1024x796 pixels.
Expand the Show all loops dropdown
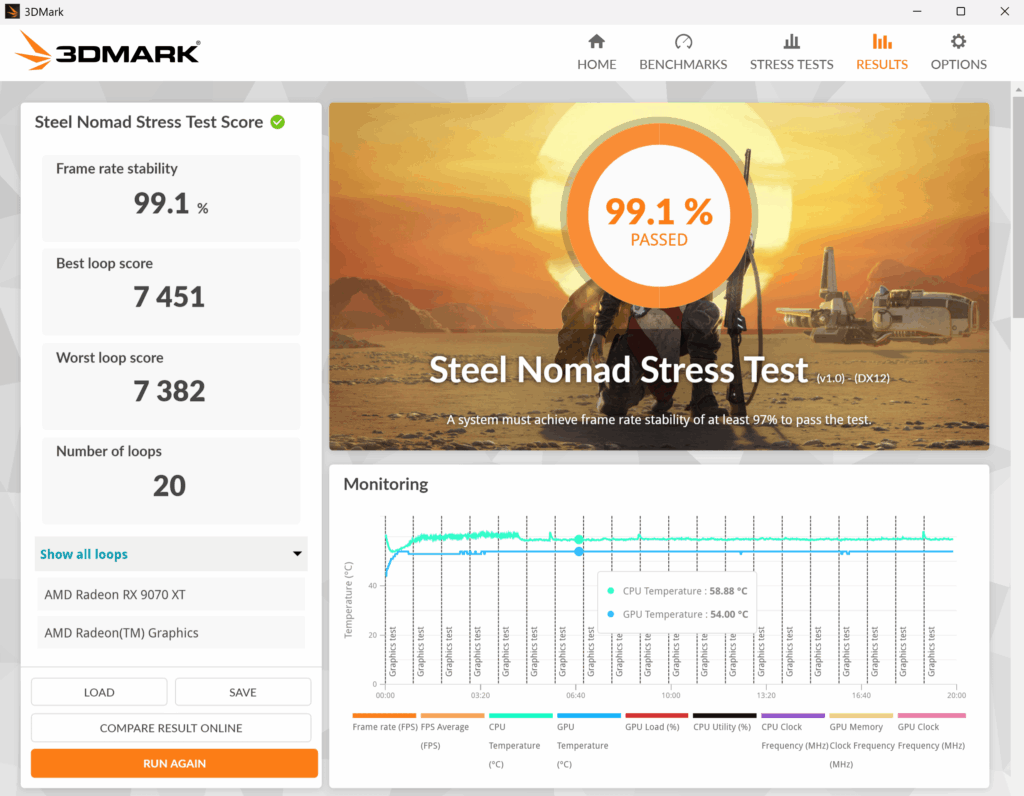click(171, 554)
